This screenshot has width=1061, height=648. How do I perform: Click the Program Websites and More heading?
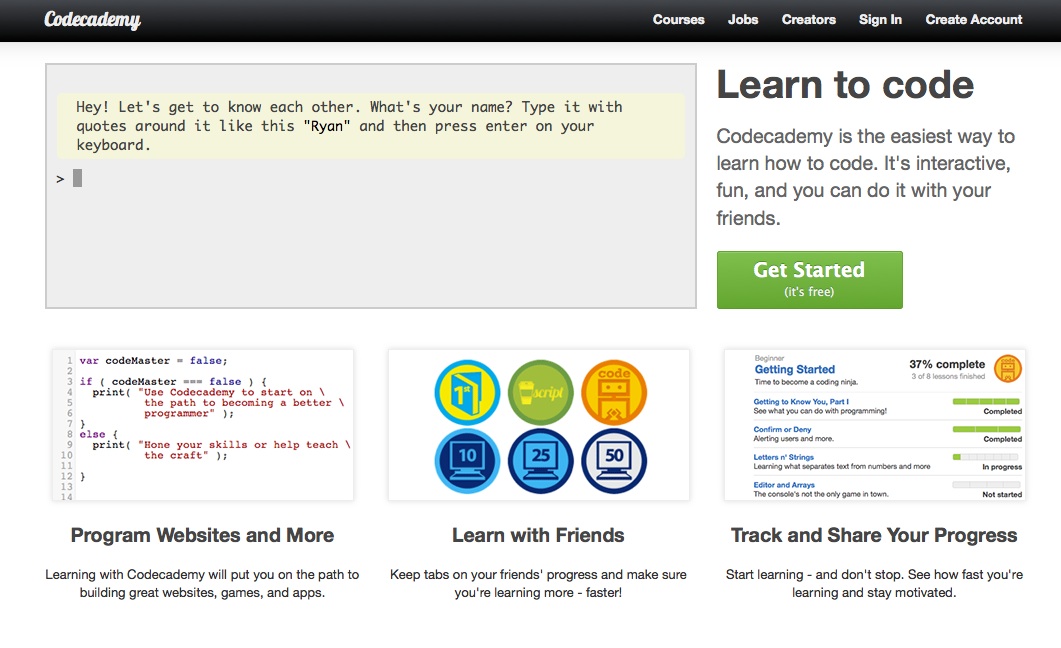[202, 535]
